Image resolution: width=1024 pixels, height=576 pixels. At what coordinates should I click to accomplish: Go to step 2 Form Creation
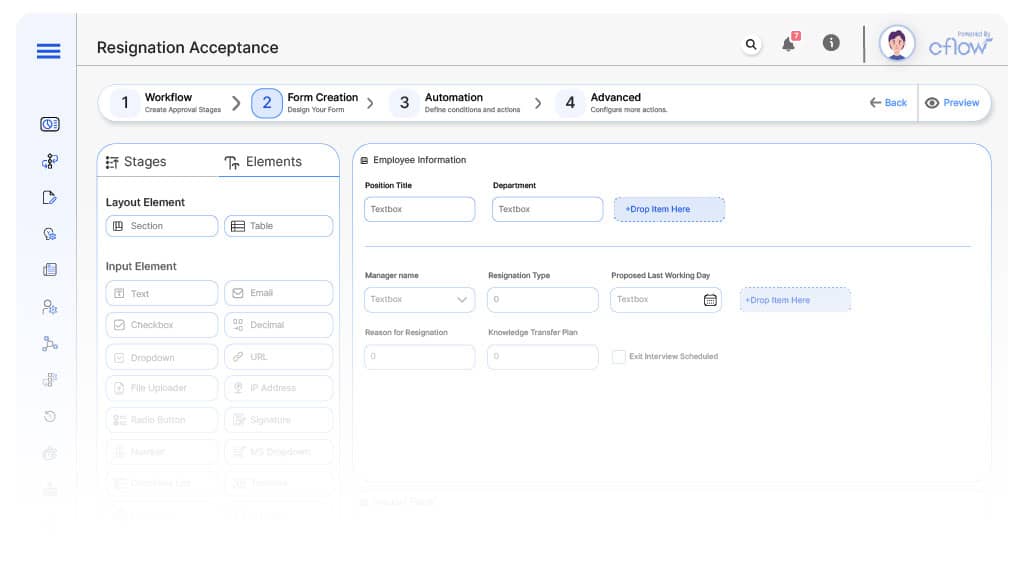306,103
